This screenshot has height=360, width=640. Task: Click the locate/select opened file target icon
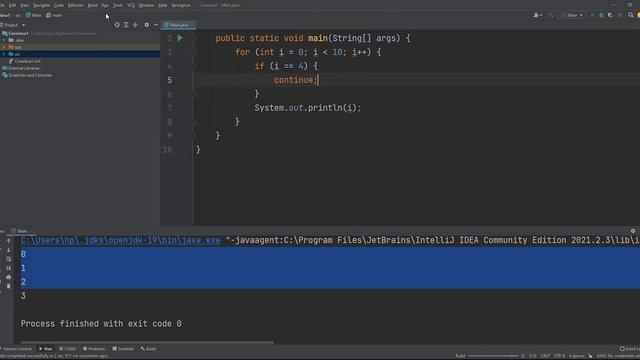(x=117, y=25)
